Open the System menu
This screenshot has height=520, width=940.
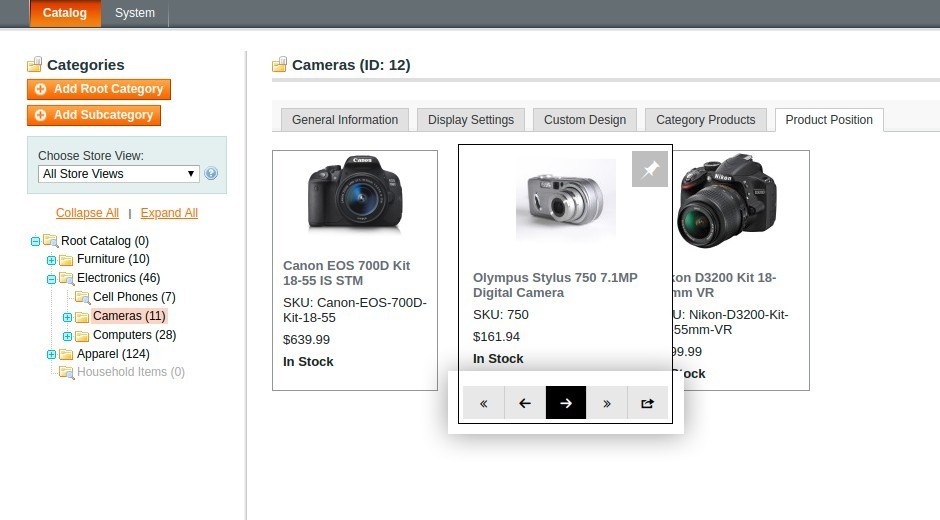tap(135, 13)
